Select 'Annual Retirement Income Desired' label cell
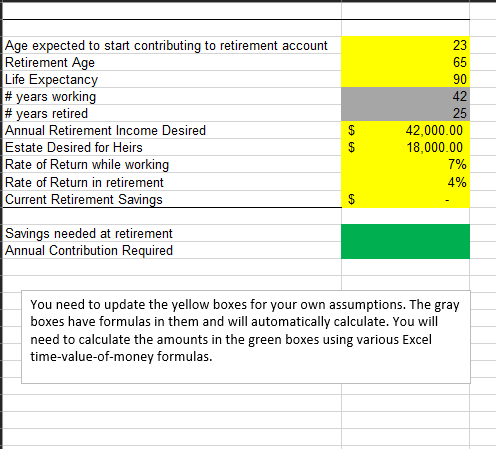This screenshot has width=496, height=449. pos(172,130)
